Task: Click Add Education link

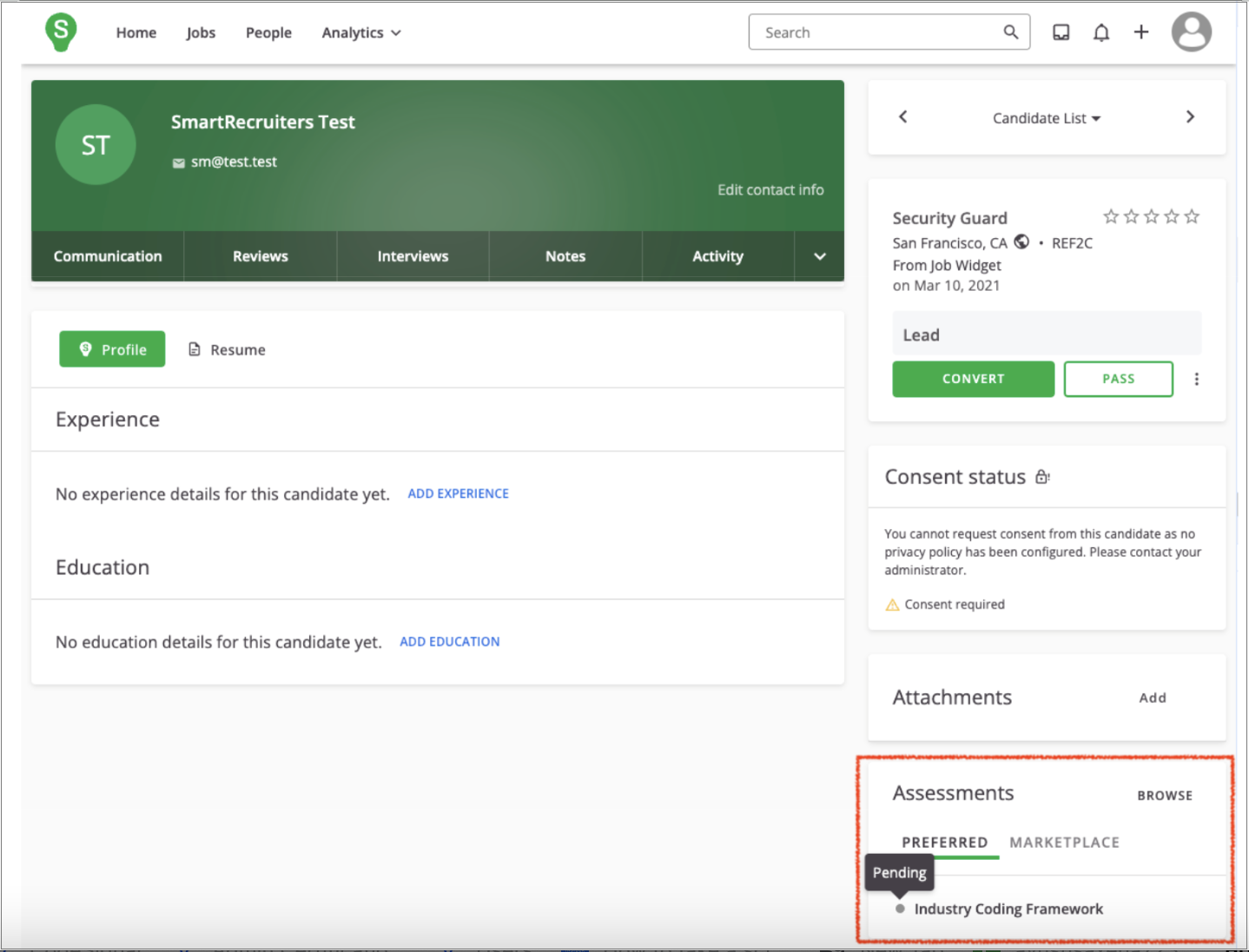Action: pos(450,642)
